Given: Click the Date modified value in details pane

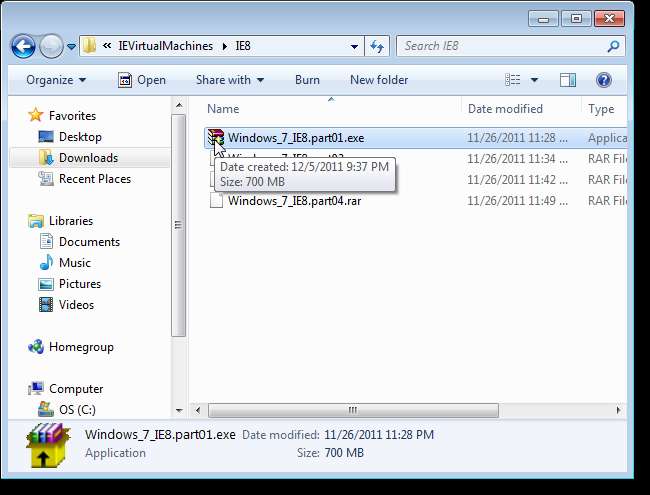Looking at the screenshot, I should pos(378,434).
